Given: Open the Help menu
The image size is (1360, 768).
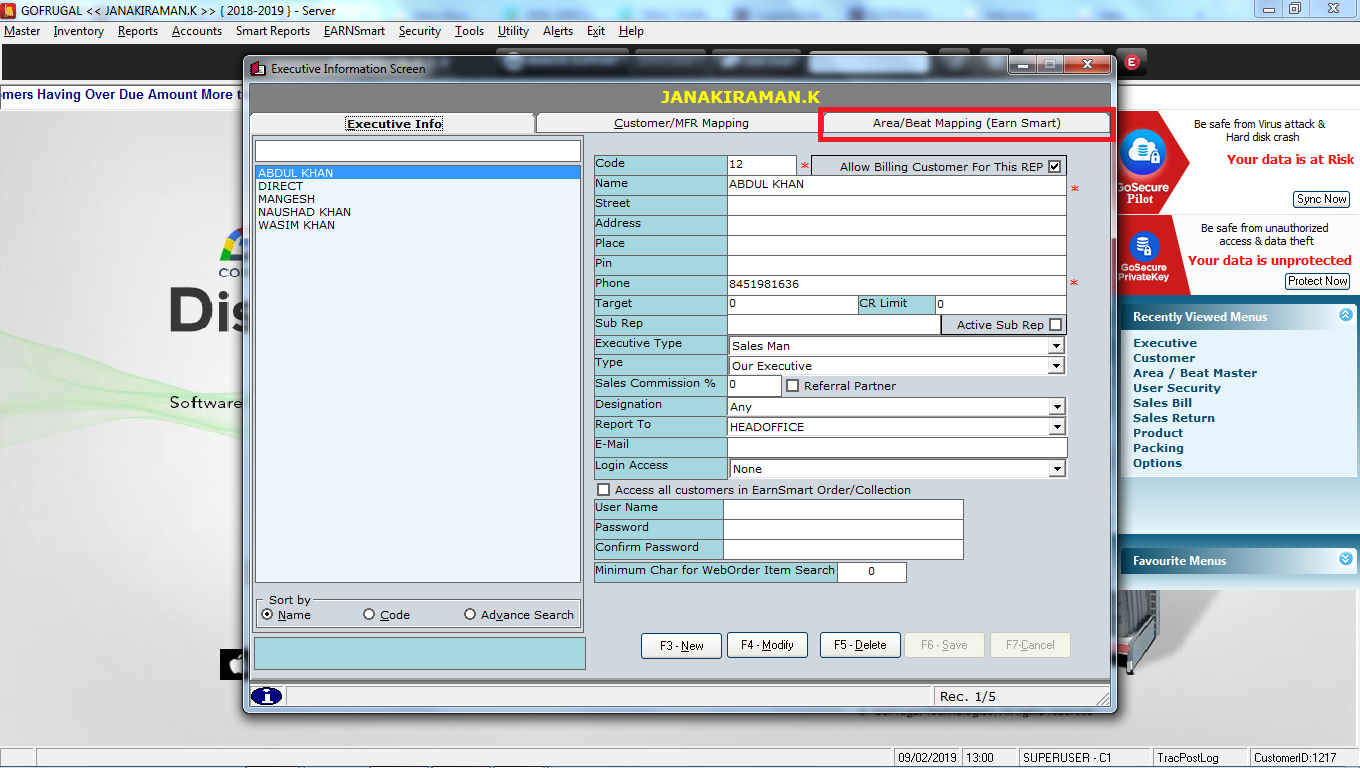Looking at the screenshot, I should (631, 31).
